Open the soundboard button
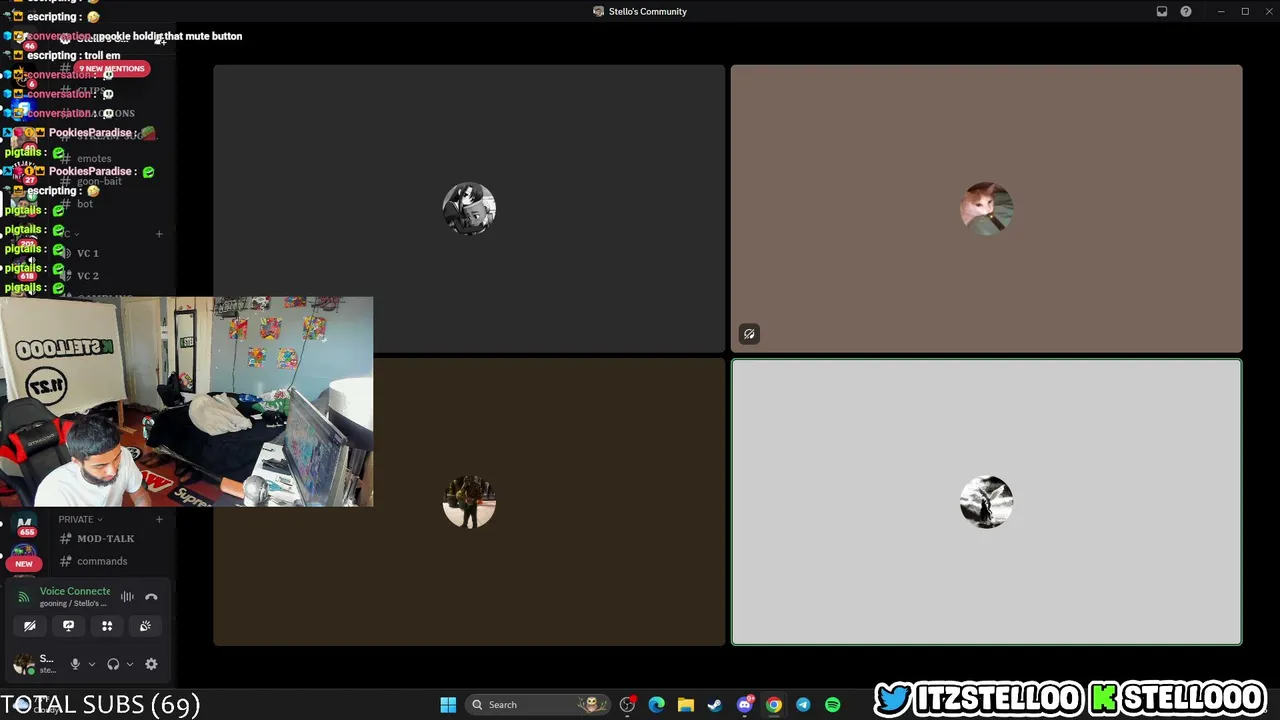The image size is (1280, 720). 145,626
